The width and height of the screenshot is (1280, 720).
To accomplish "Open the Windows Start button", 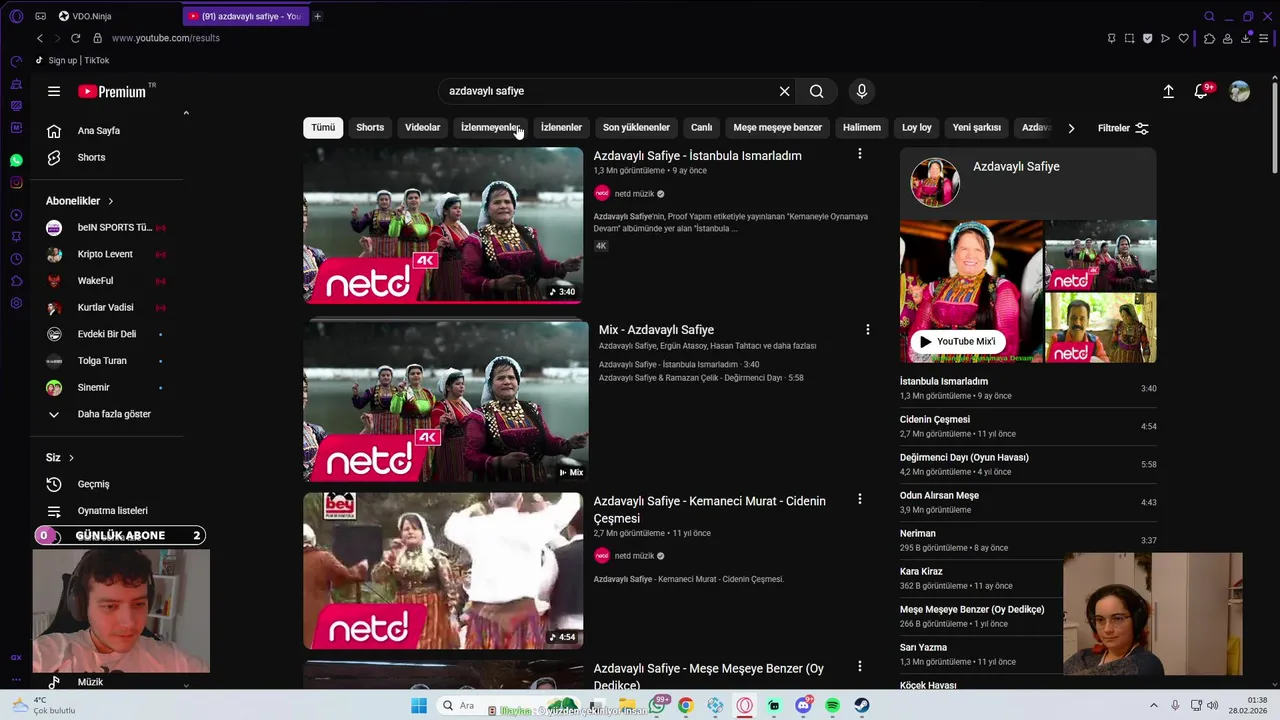I will tap(419, 706).
